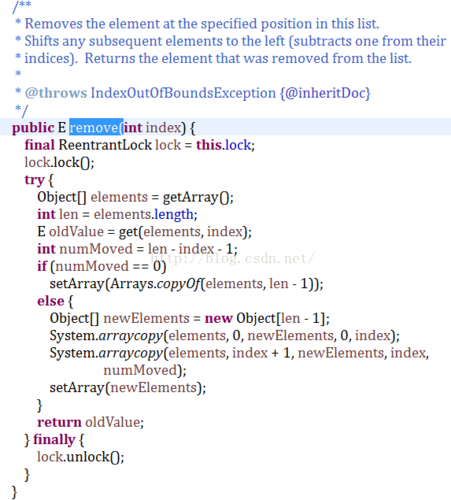Image resolution: width=451 pixels, height=500 pixels.
Task: Click the 'else' keyword
Action: (50, 301)
